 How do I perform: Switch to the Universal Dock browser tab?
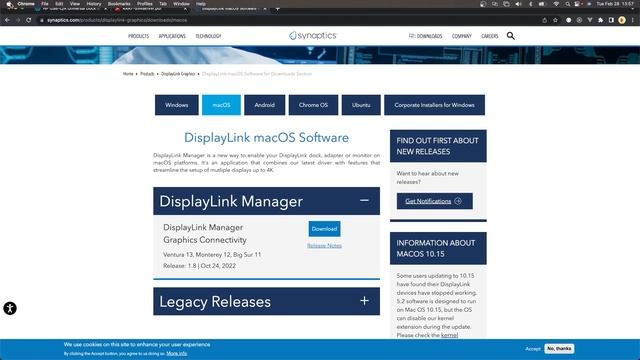point(71,8)
